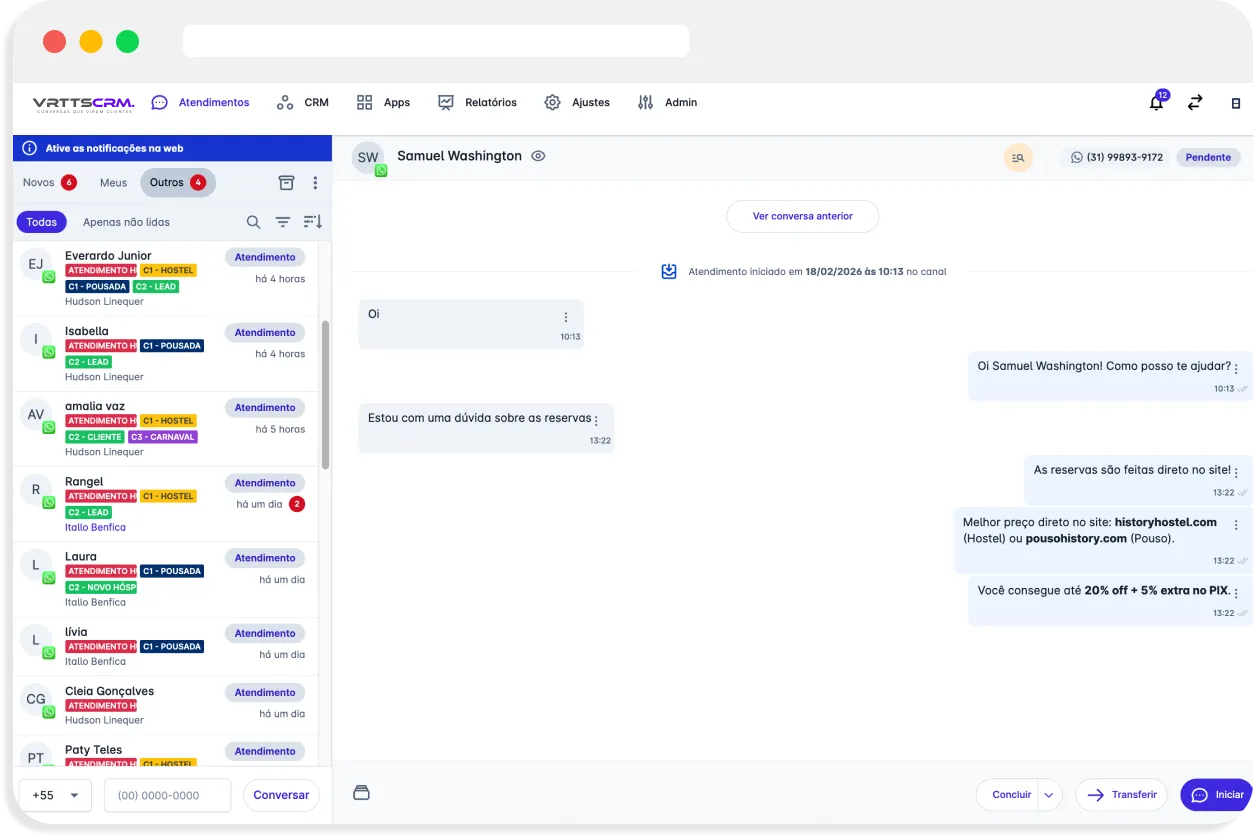Click the 'Ver conversa anterior' button
1253x837 pixels.
tap(802, 216)
